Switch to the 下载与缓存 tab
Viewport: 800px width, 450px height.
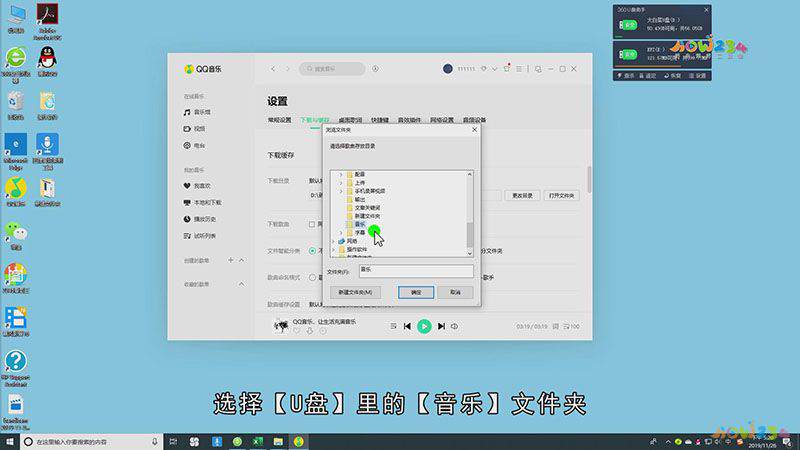(x=315, y=120)
